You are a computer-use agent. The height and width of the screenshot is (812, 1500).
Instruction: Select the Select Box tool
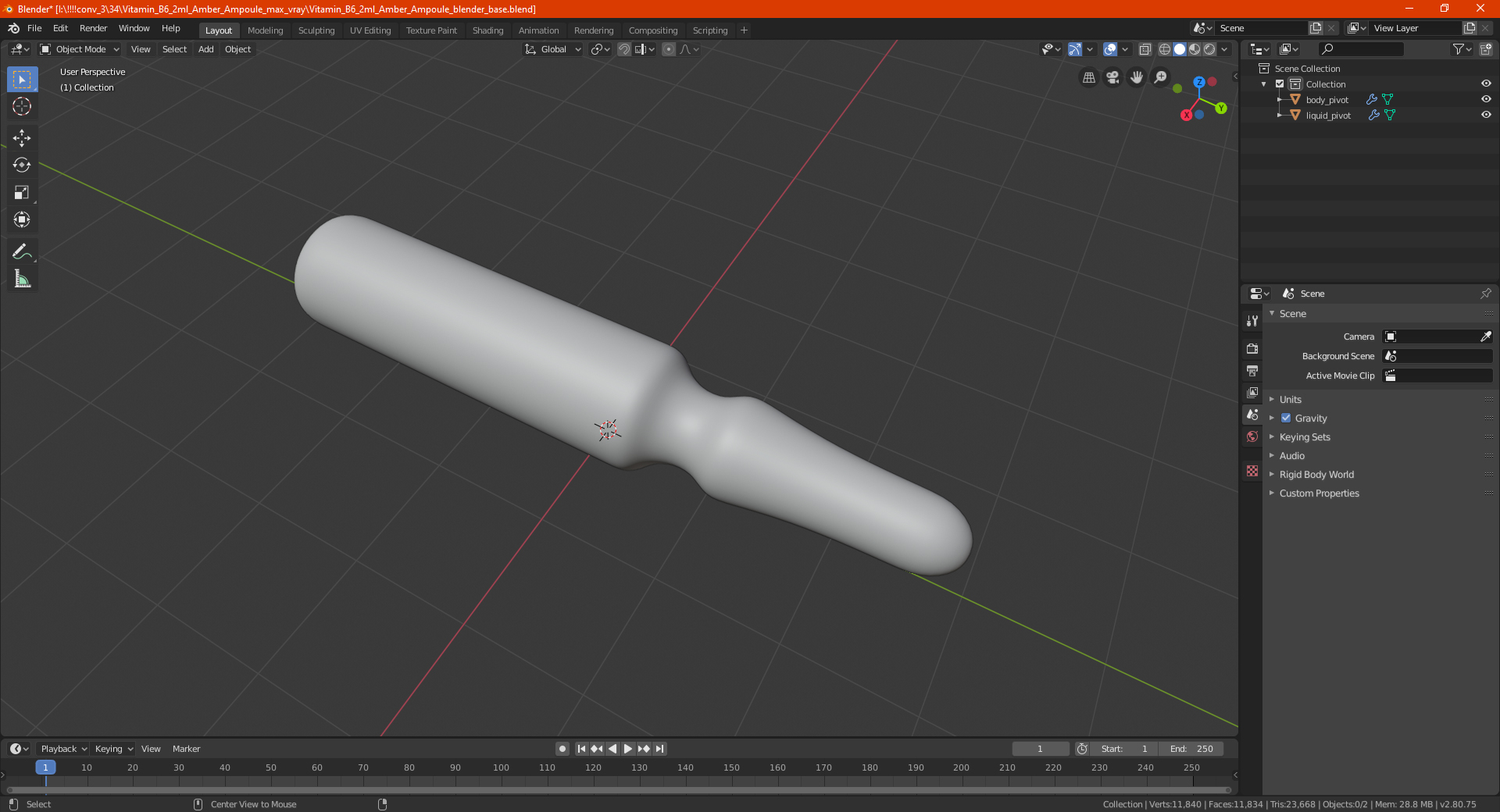coord(22,79)
